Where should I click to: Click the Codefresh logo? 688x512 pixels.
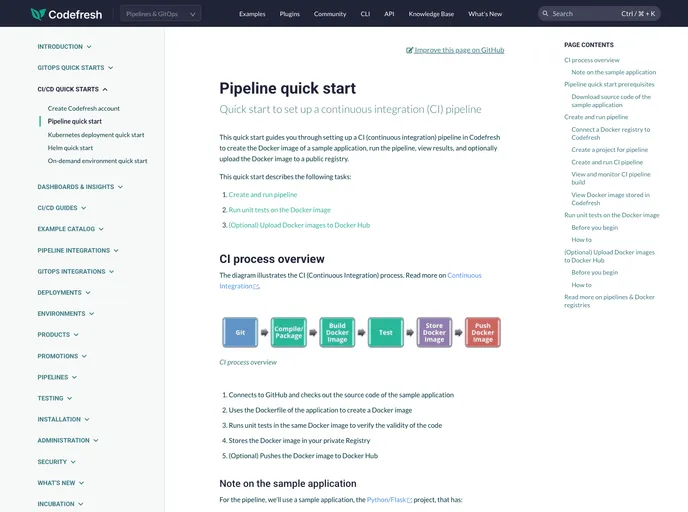[66, 14]
